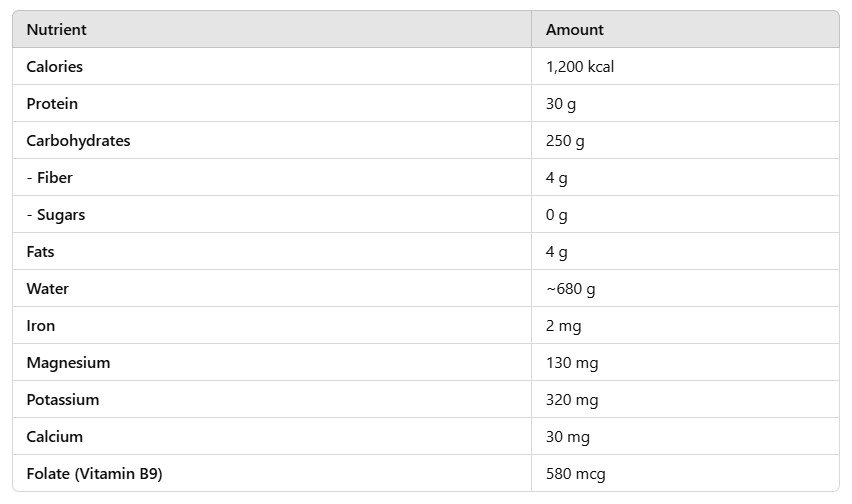Click the 30 g protein amount
Screen dimensions: 852x504
561,104
